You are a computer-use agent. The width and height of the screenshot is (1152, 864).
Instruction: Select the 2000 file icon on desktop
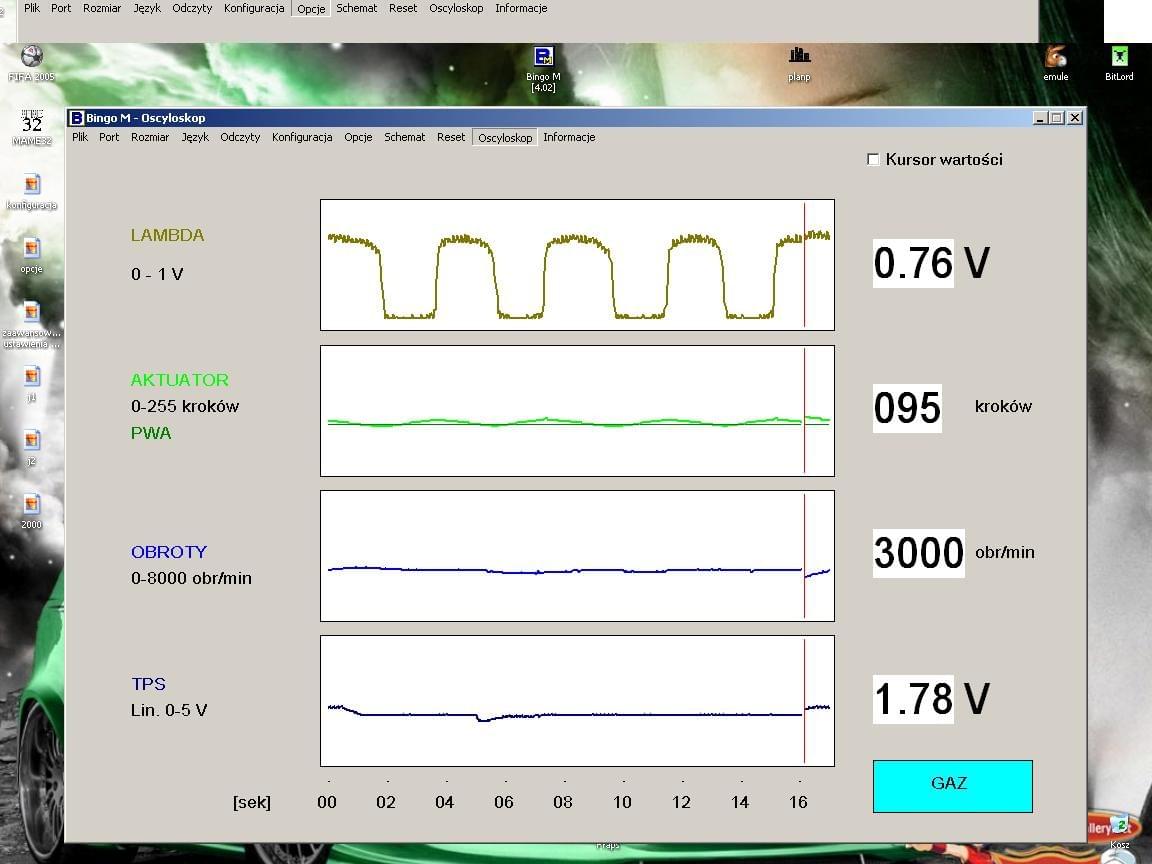pyautogui.click(x=32, y=505)
